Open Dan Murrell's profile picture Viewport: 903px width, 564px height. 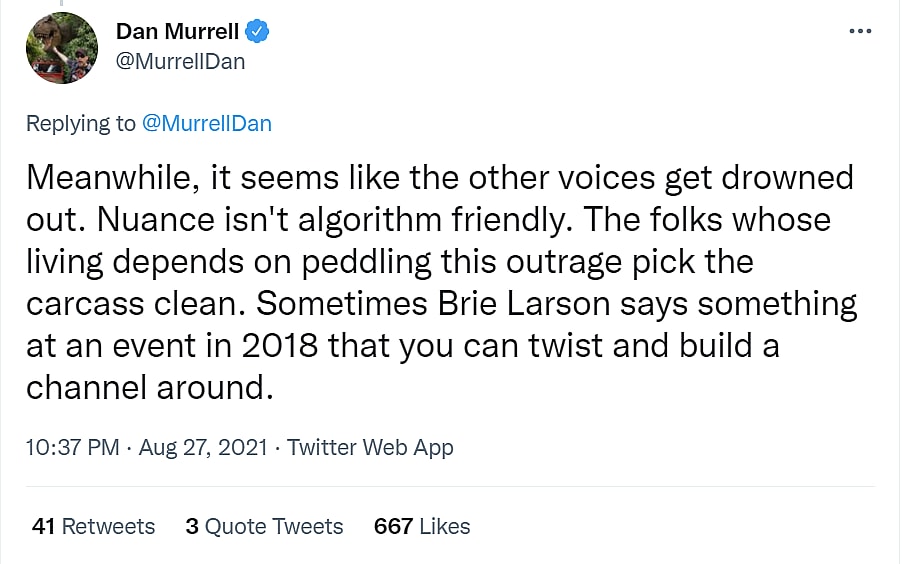click(61, 48)
